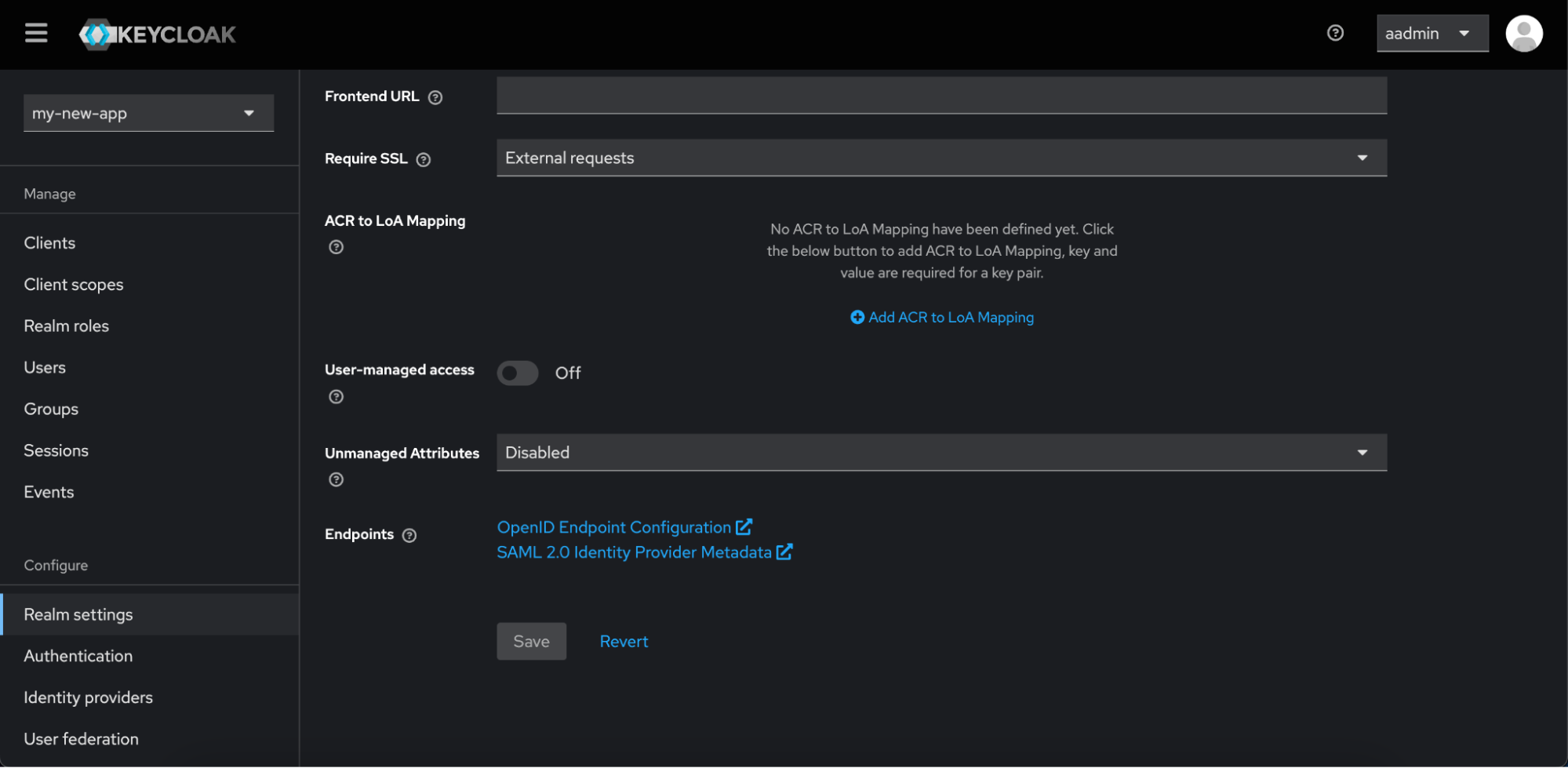Show help for Unmanaged Attributes
The width and height of the screenshot is (1568, 768).
336,480
